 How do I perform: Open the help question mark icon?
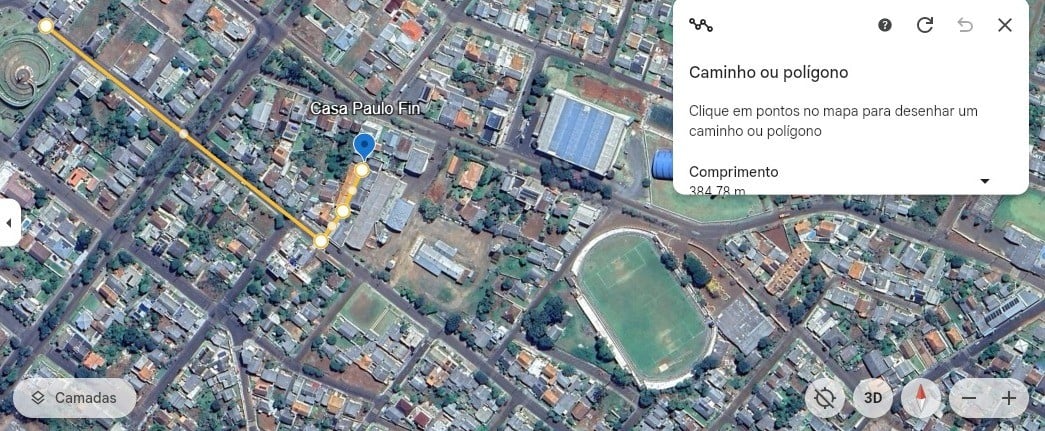(x=884, y=25)
